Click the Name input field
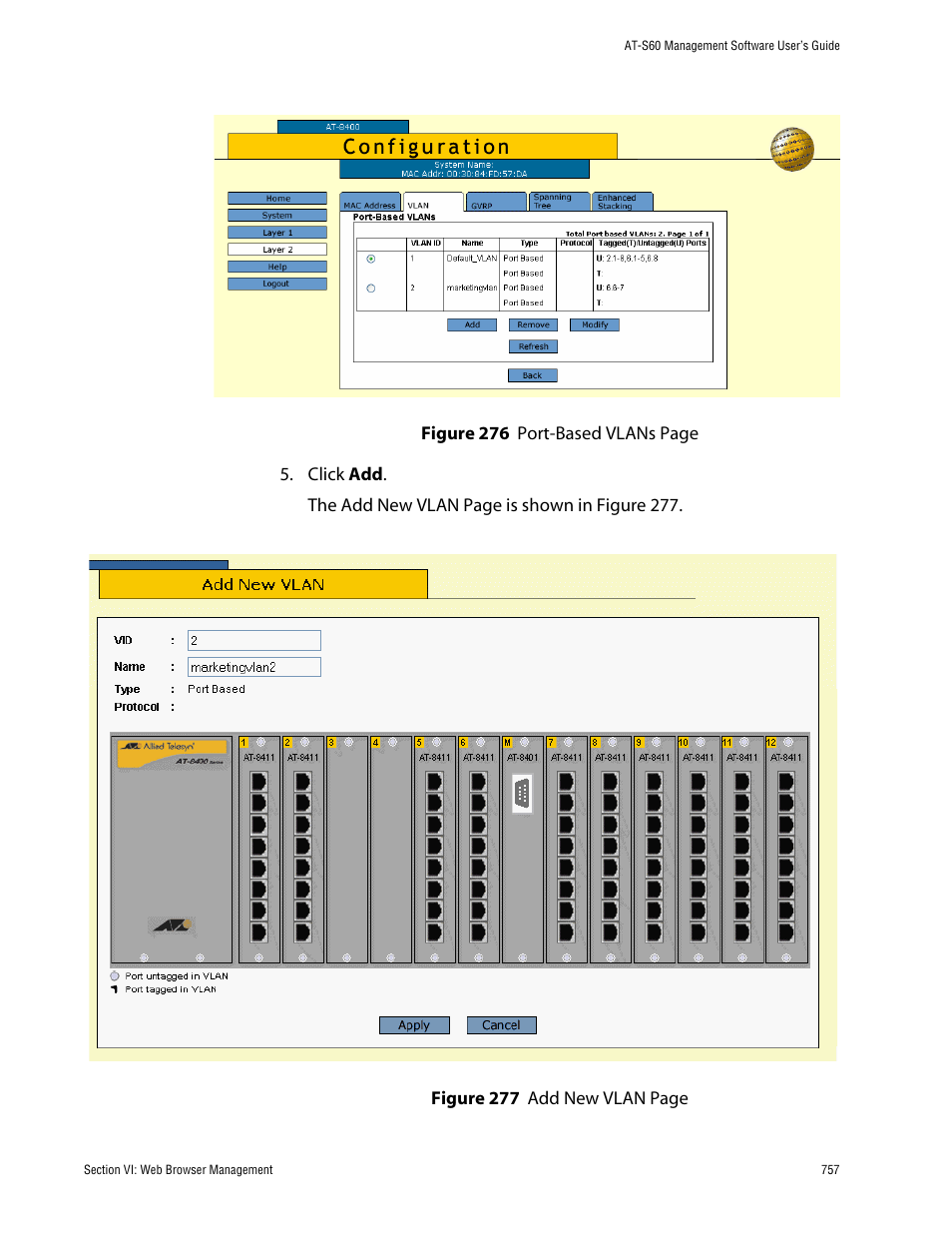Viewport: 952px width, 1233px height. point(254,667)
